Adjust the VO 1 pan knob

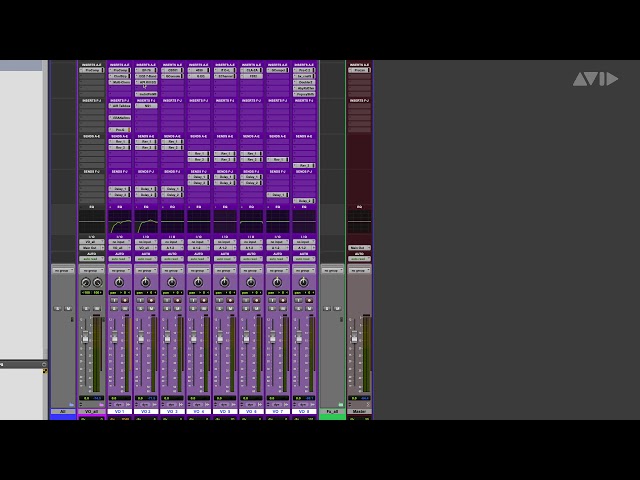pyautogui.click(x=119, y=282)
